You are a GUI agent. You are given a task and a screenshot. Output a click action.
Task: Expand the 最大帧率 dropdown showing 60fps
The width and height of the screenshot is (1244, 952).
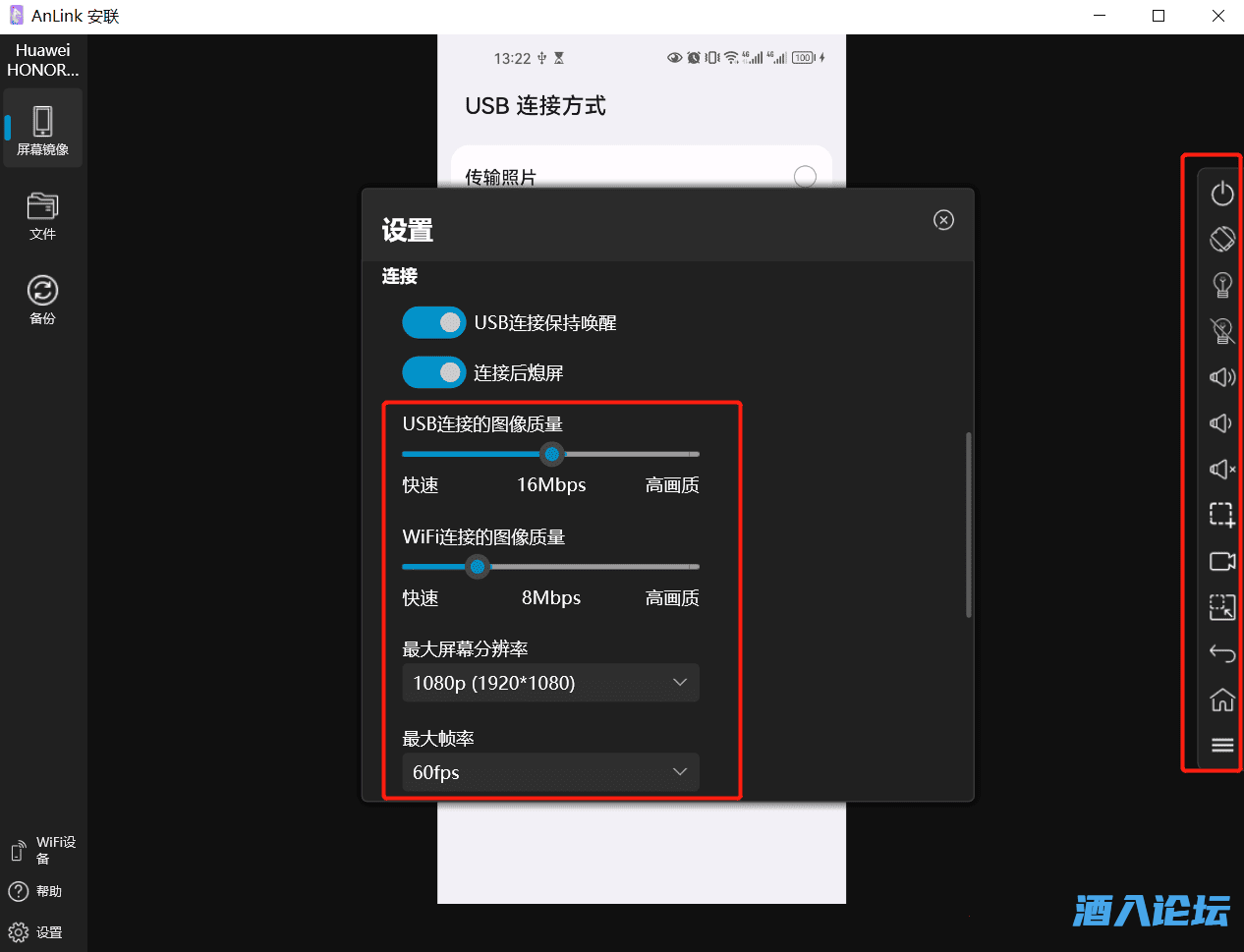(x=550, y=772)
